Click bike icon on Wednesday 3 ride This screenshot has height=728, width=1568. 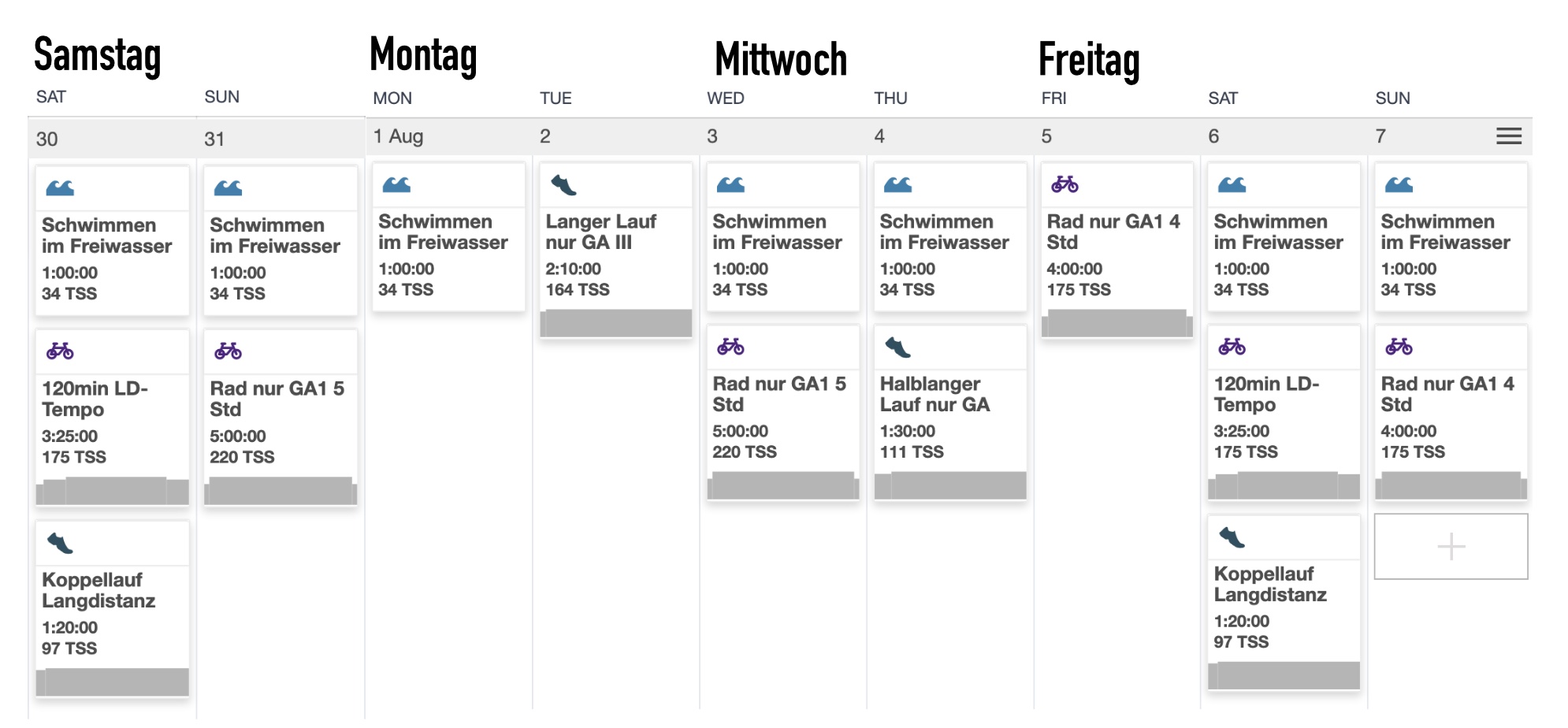point(730,347)
